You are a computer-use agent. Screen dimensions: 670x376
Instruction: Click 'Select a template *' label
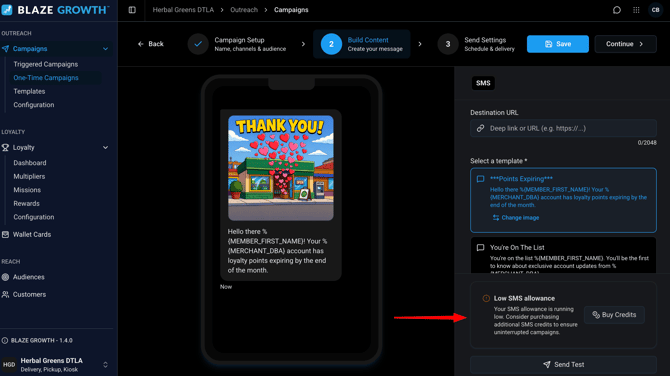(498, 161)
